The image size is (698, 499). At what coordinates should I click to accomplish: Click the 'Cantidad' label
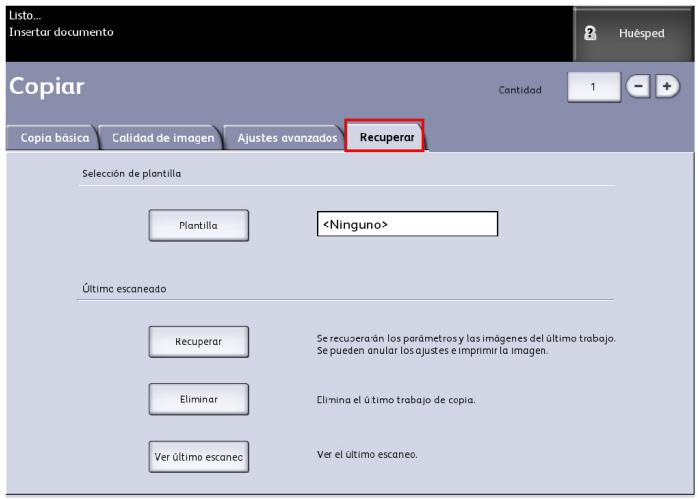point(520,90)
